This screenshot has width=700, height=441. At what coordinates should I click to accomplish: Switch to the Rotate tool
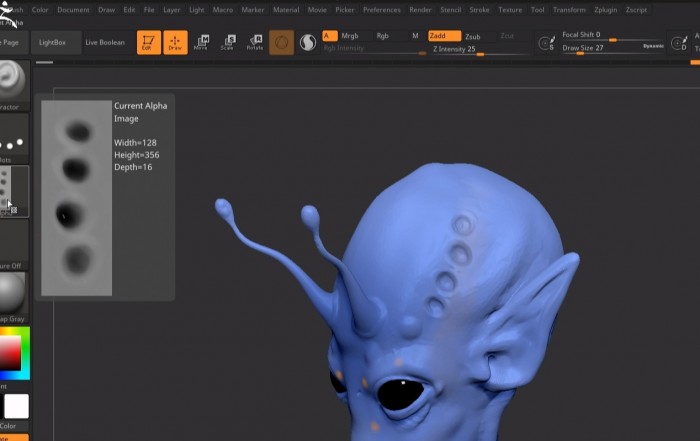point(254,43)
